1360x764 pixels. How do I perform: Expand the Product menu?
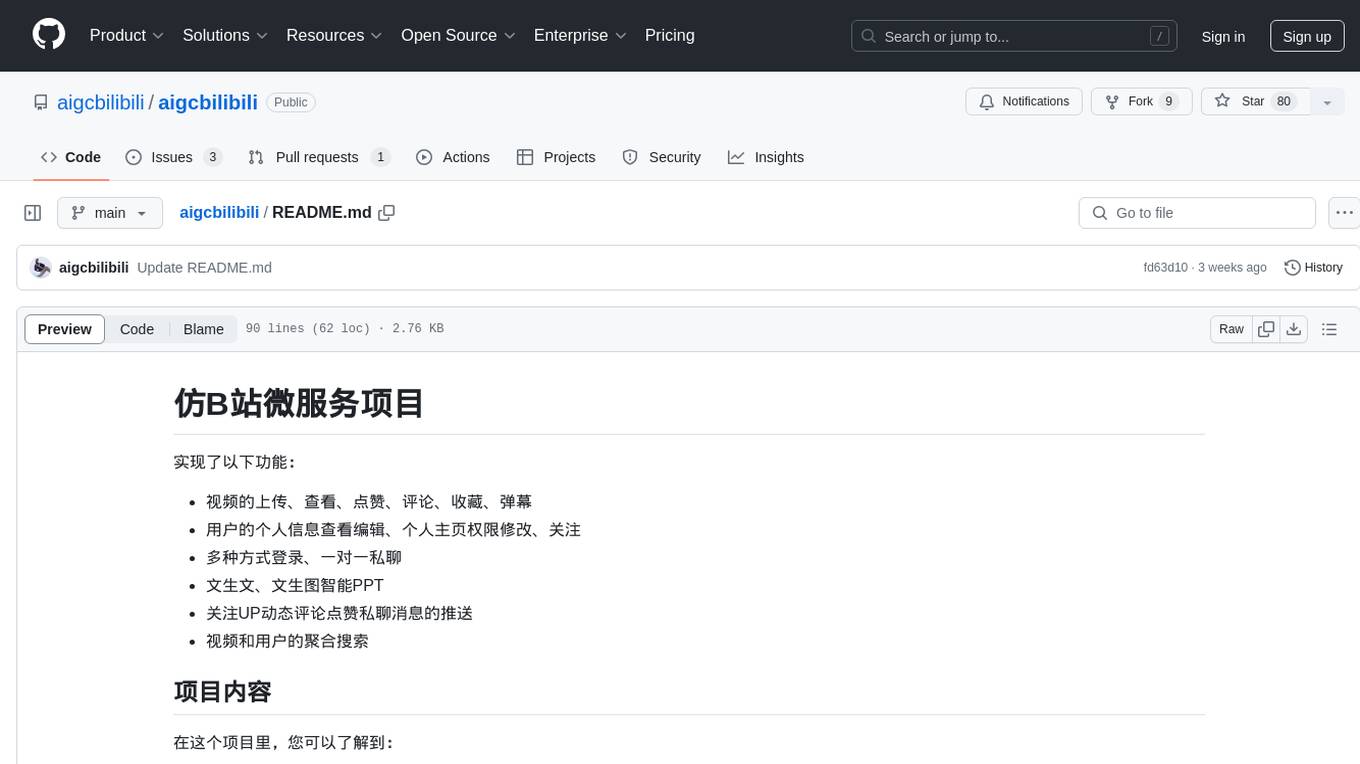coord(127,35)
